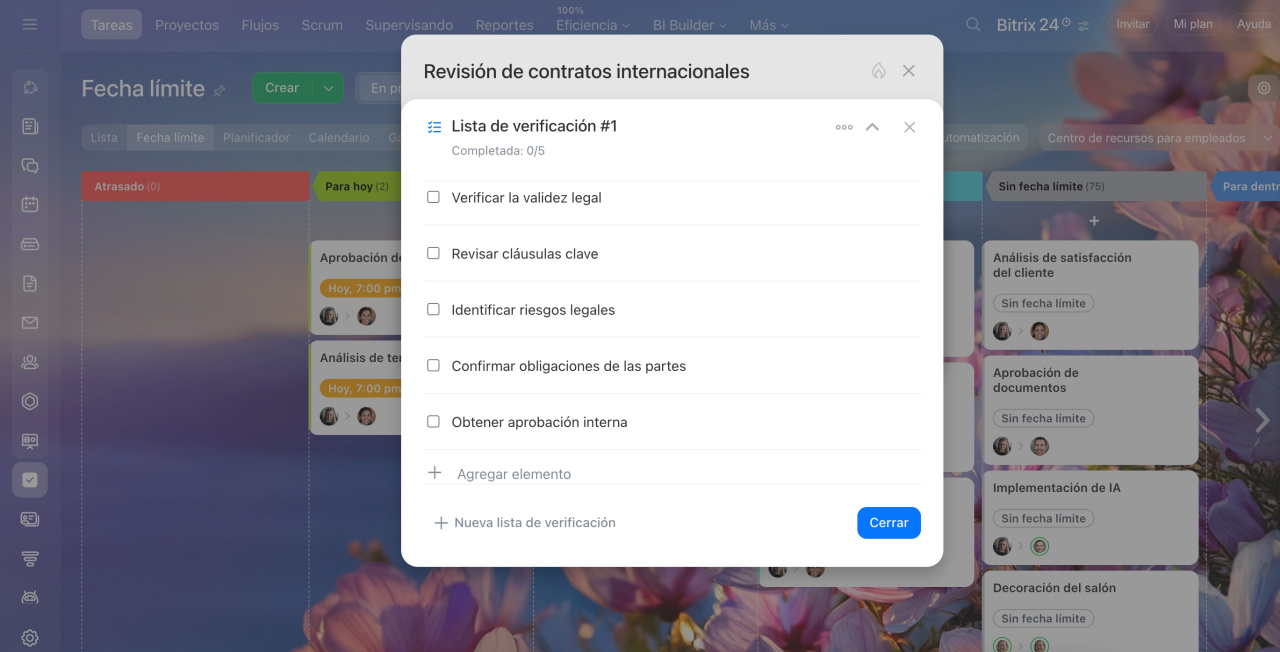
Task: Check the 'Verificar la validez legal' checkbox
Action: 433,197
